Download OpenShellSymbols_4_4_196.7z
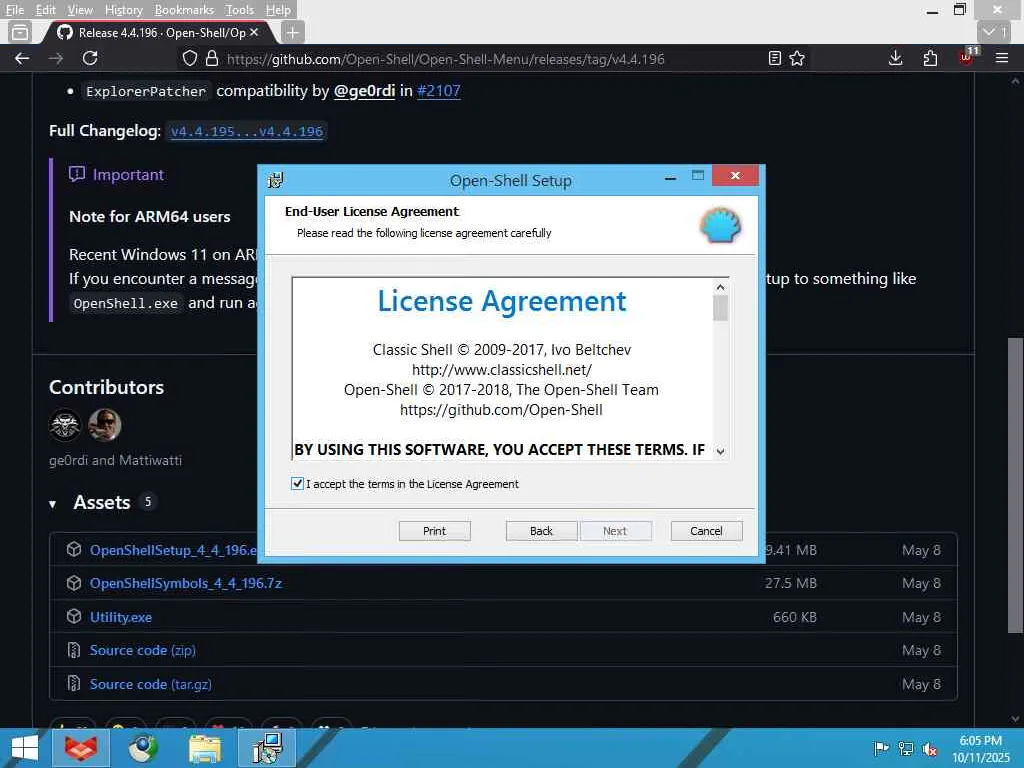Image resolution: width=1024 pixels, height=768 pixels. tap(186, 583)
